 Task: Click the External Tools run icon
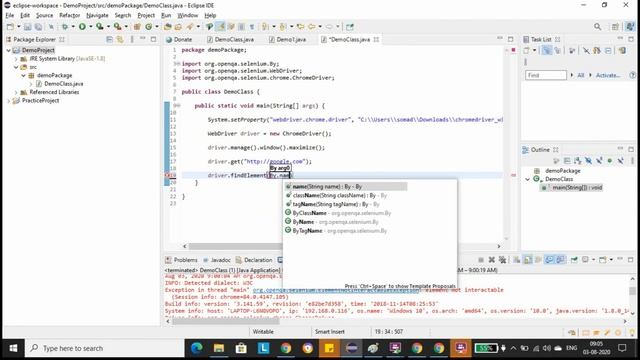[118, 27]
